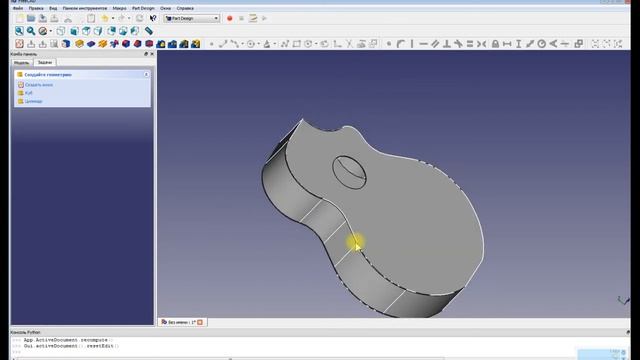
Task: Switch to axonometric view cube
Action: [61, 31]
